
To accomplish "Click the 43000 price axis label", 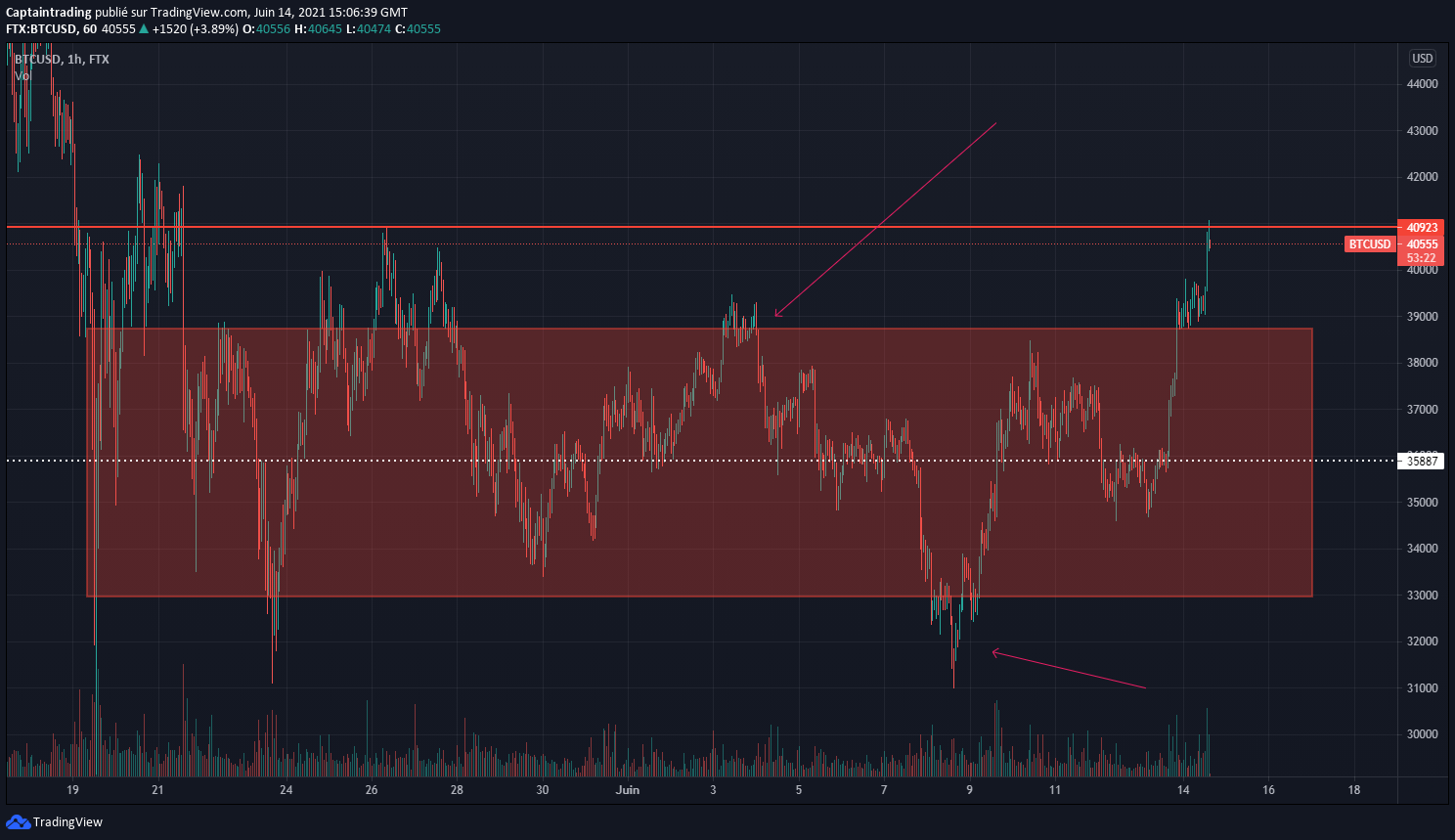I will [x=1422, y=131].
